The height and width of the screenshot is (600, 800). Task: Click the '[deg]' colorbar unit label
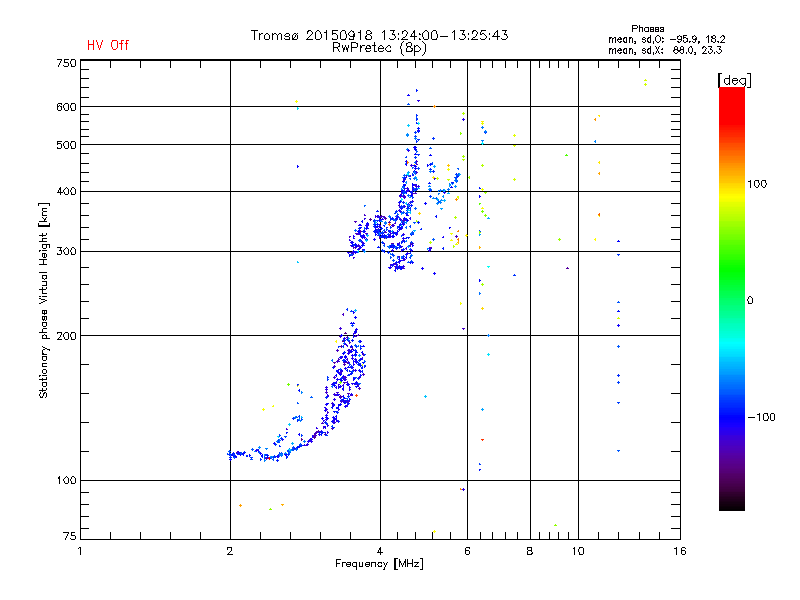734,80
